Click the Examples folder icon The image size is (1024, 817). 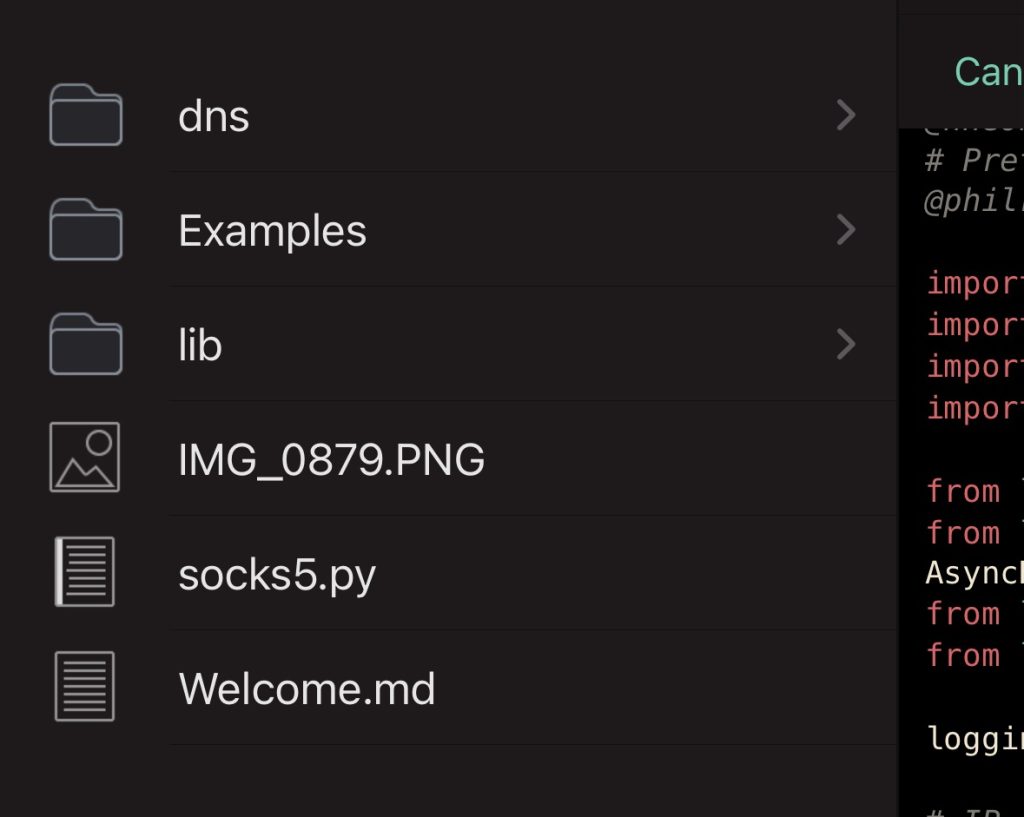point(86,229)
